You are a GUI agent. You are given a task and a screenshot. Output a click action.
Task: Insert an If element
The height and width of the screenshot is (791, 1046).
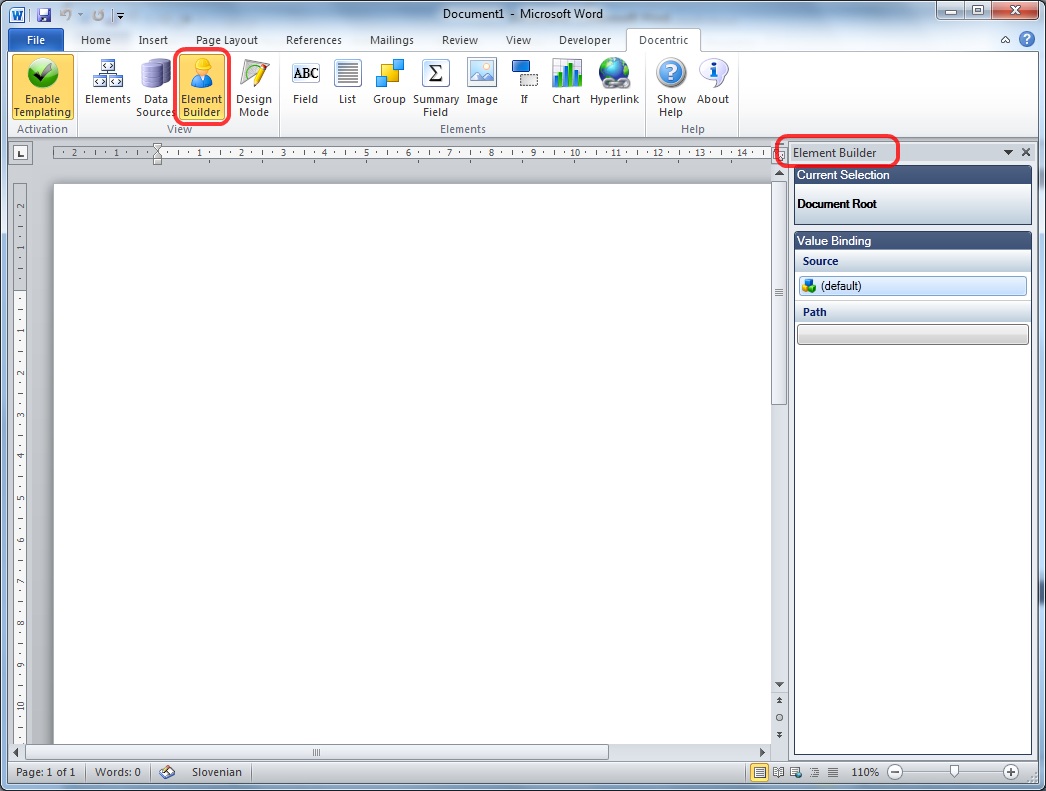click(524, 83)
